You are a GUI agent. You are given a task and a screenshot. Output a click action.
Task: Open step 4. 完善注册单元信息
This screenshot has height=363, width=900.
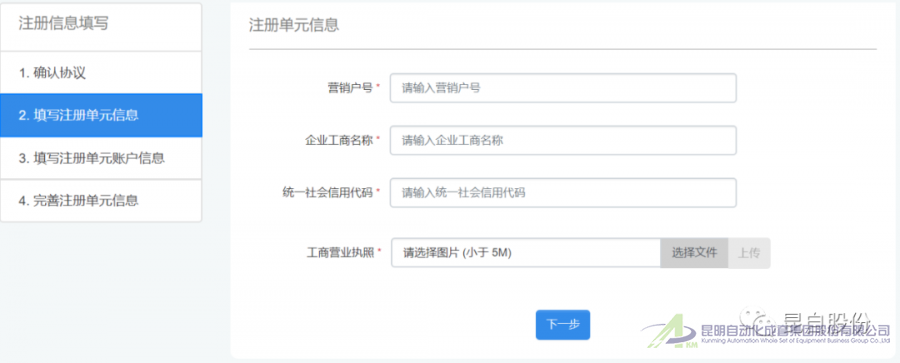click(101, 200)
